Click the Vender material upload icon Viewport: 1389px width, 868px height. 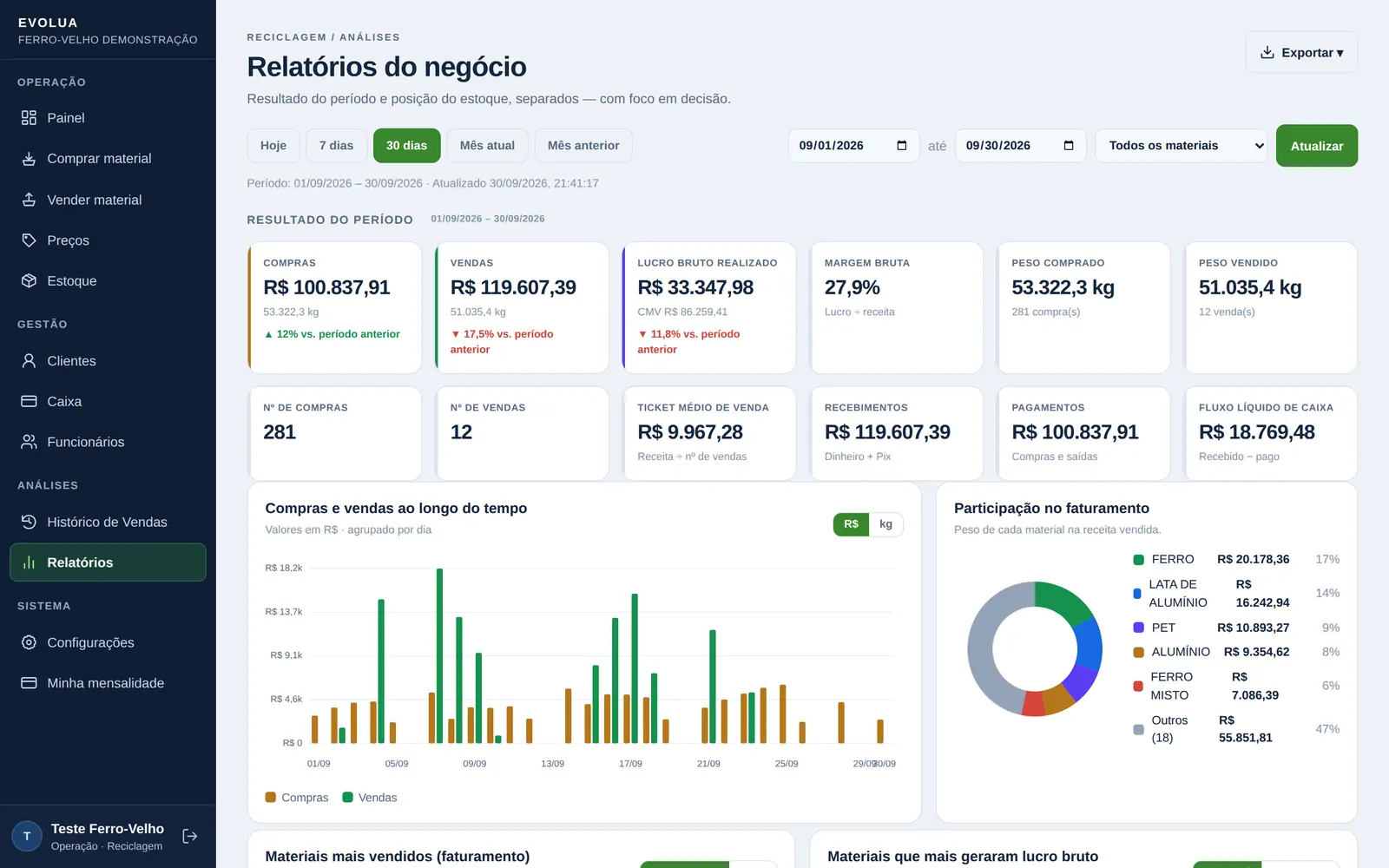pyautogui.click(x=29, y=200)
